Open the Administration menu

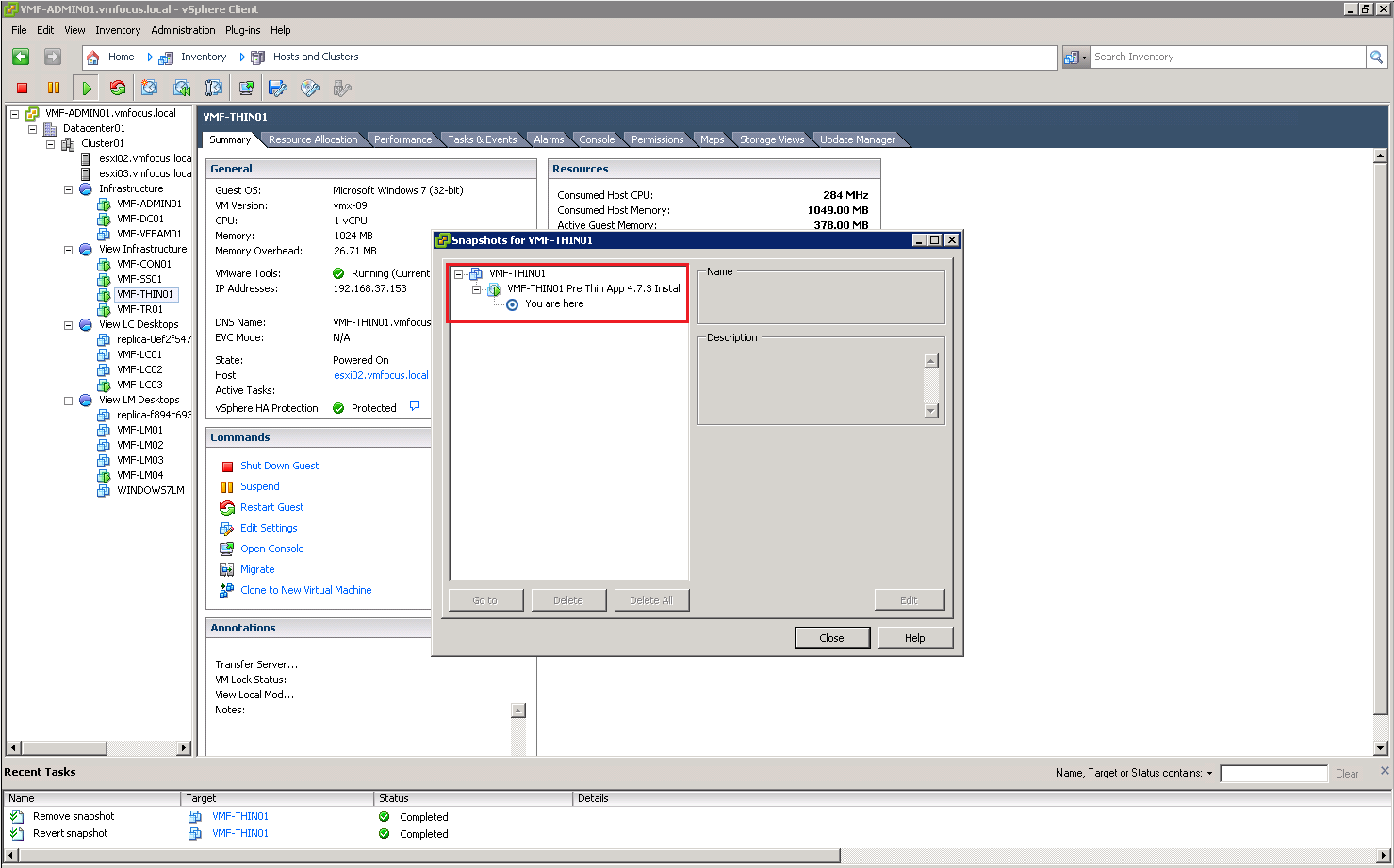[183, 30]
